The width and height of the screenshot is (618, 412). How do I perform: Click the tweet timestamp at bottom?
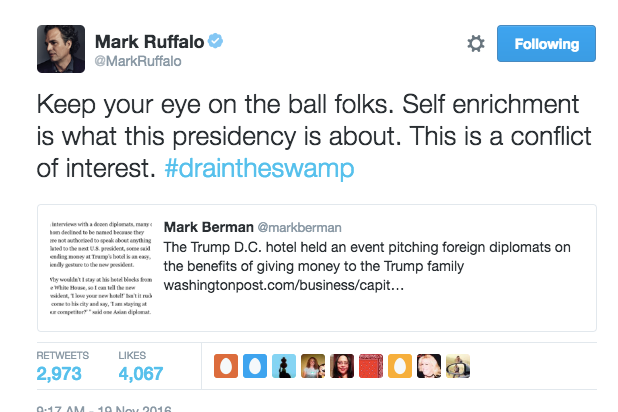pos(102,408)
